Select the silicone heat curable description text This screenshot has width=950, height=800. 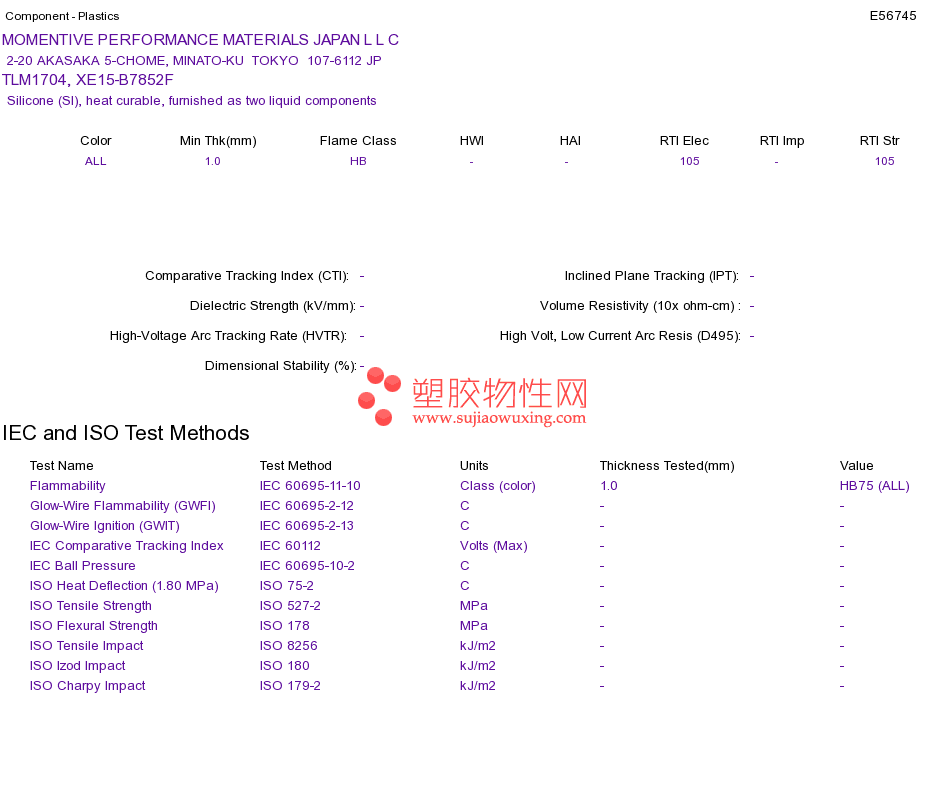pyautogui.click(x=191, y=101)
